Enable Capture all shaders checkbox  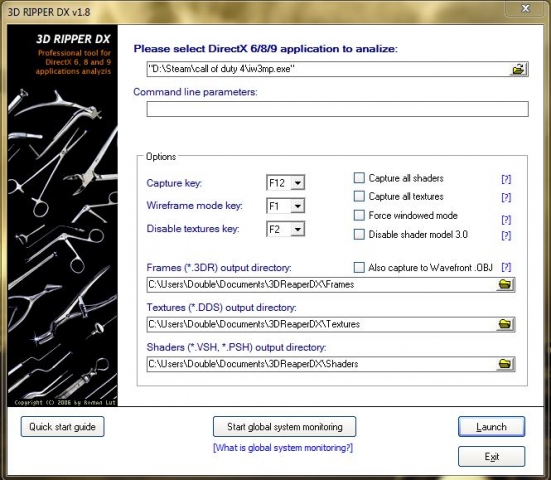[x=359, y=178]
